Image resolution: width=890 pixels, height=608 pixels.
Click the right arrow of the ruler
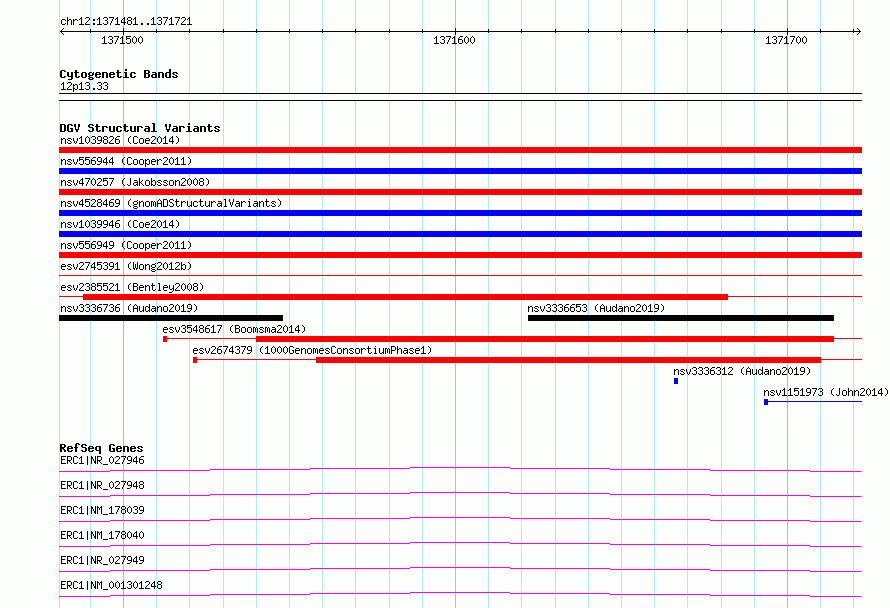coord(858,31)
